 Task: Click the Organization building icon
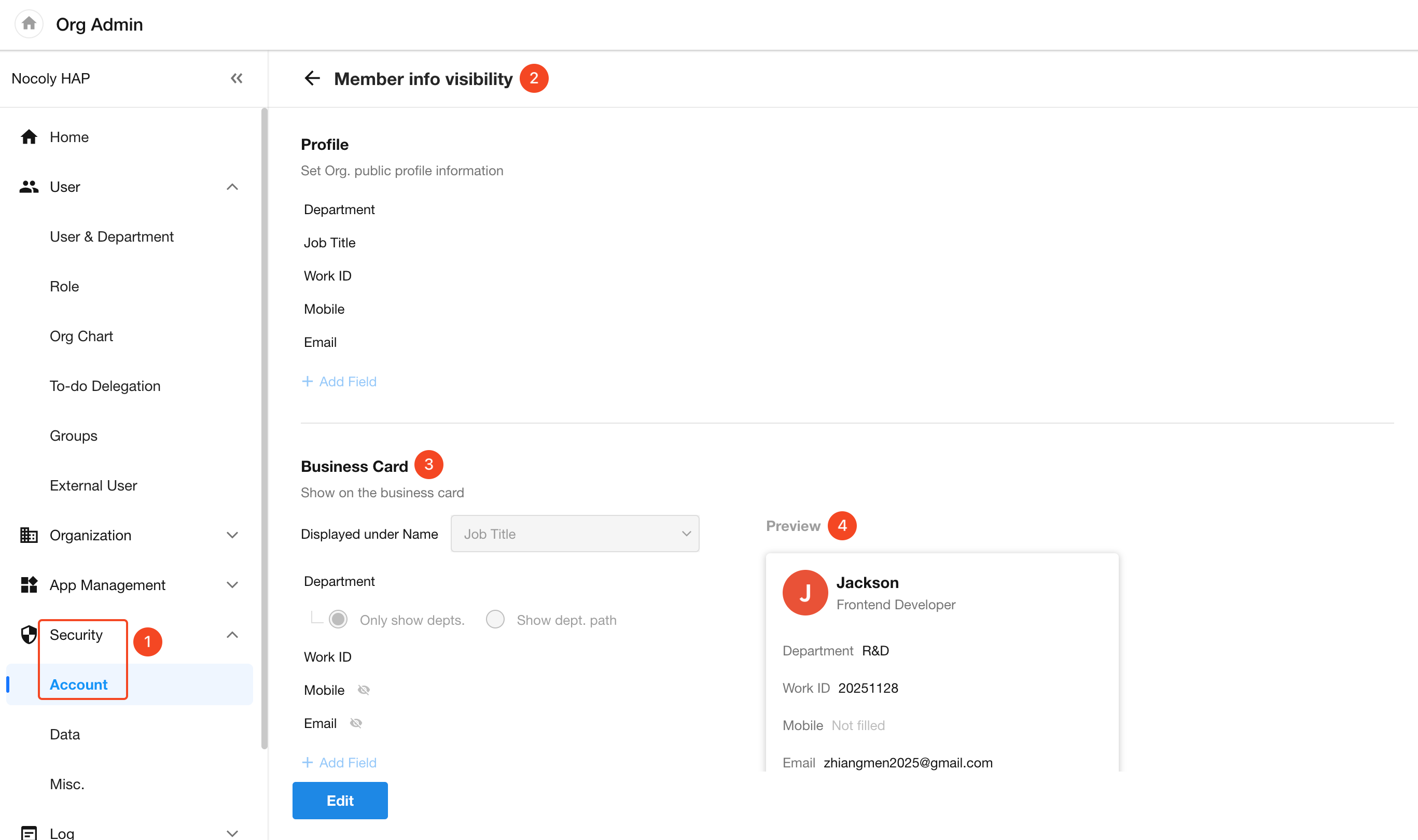(x=29, y=535)
